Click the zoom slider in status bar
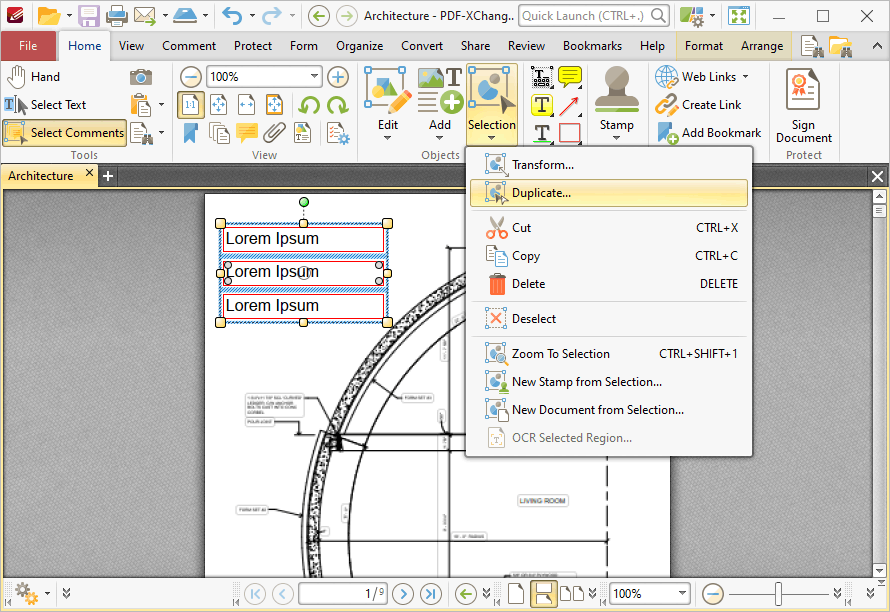 click(777, 593)
